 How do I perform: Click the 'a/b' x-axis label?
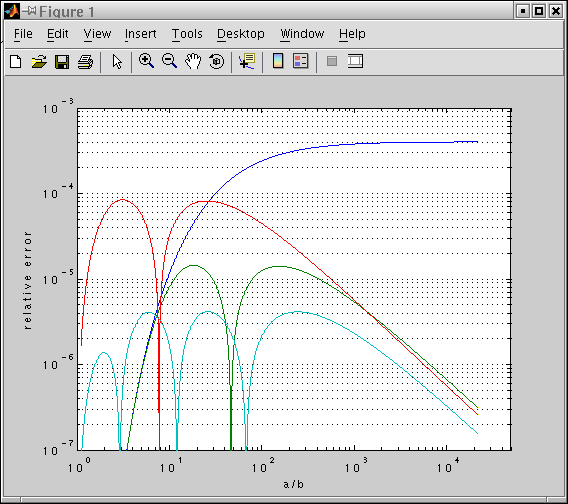[293, 484]
